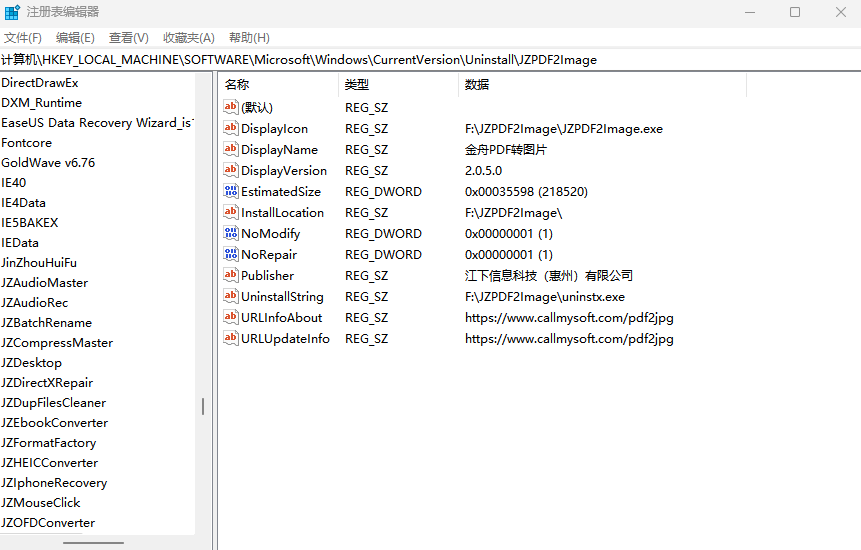Click the string icon beside DisplayIcon
Screen dimensions: 861x550
(231, 128)
